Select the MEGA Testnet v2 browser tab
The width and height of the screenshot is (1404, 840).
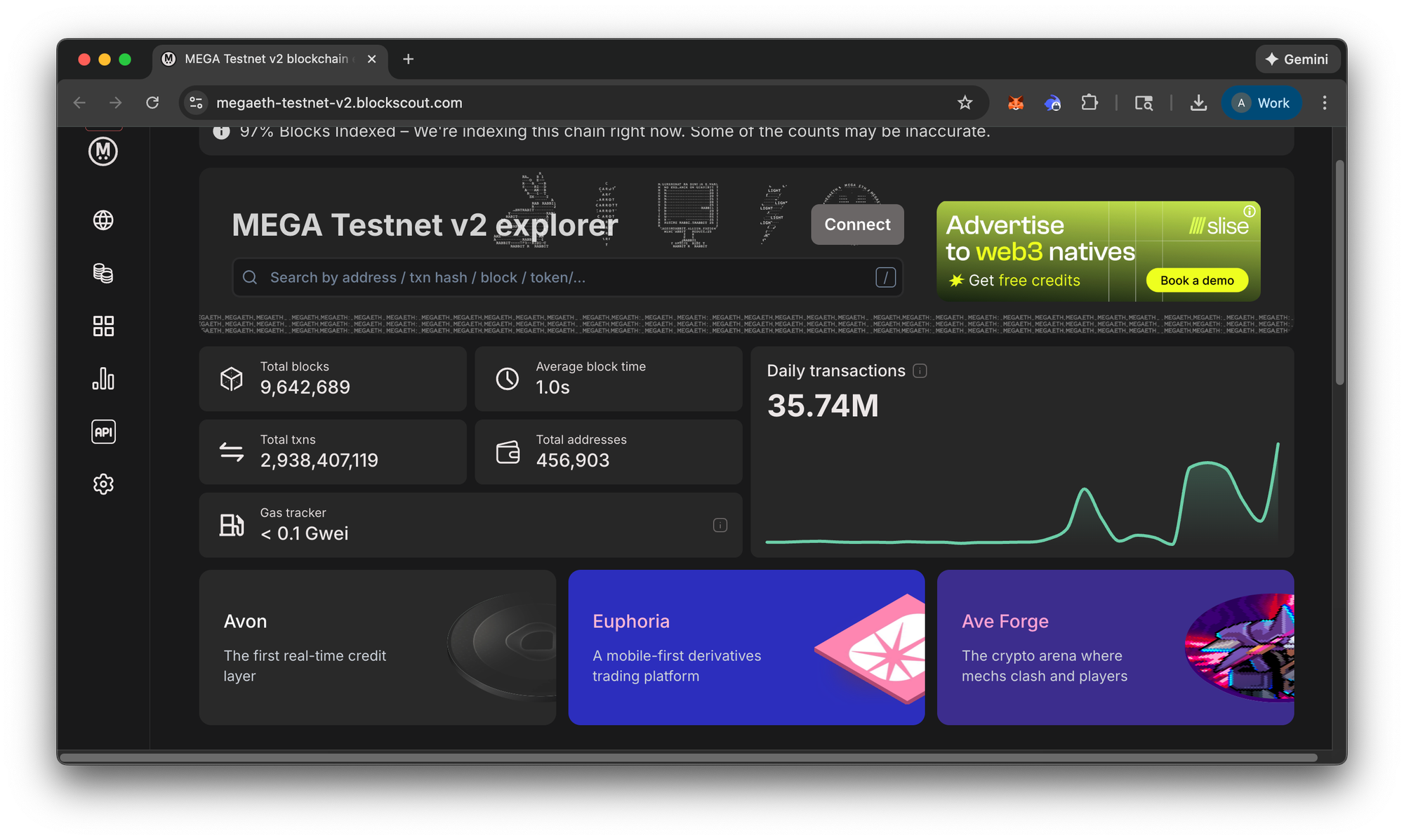pos(267,59)
